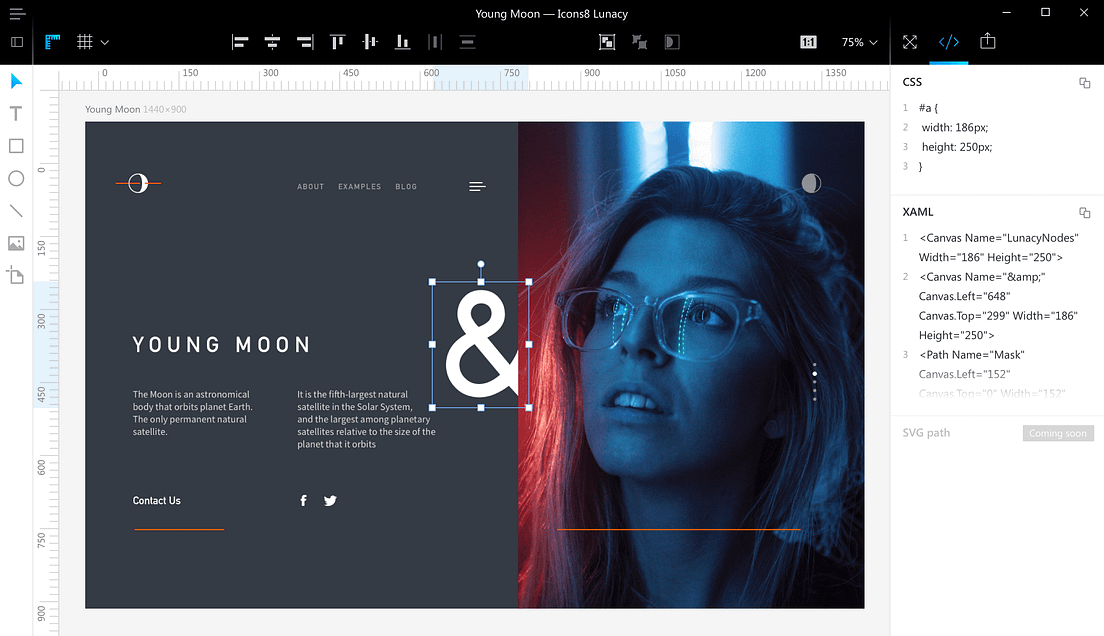
Task: Click the mask icon in toolbar
Action: click(x=672, y=42)
